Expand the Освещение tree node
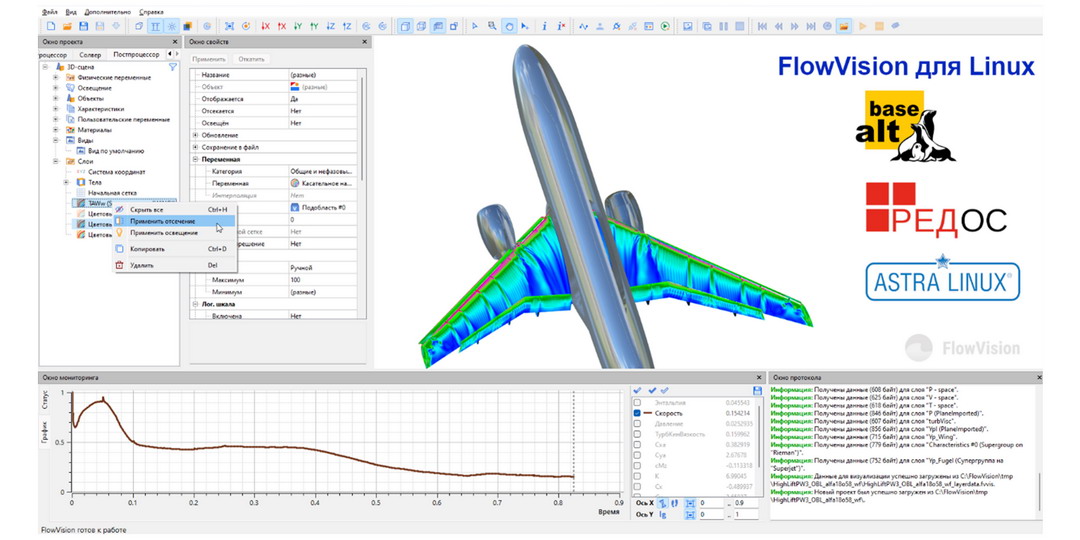 coord(56,88)
